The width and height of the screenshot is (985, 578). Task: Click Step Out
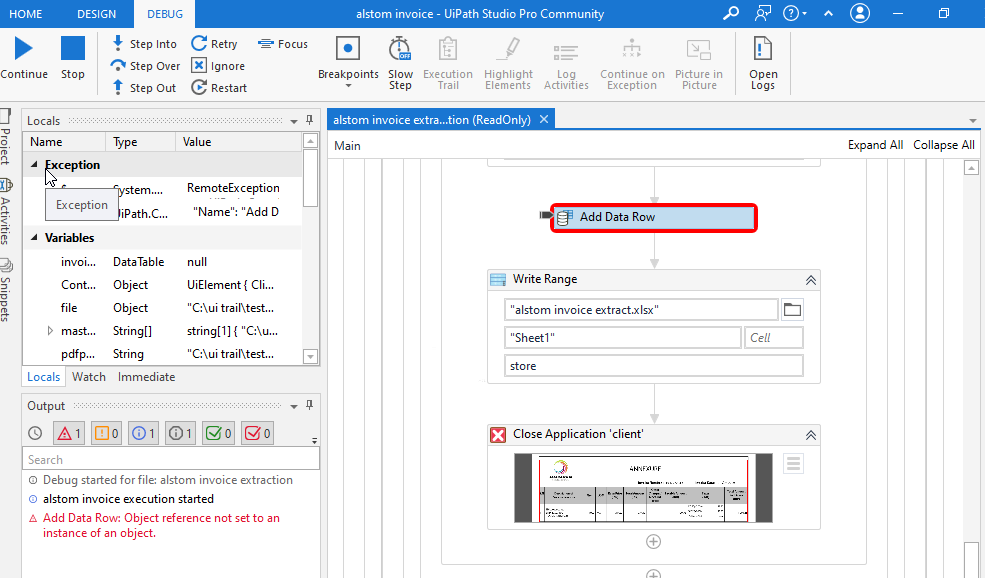pos(144,88)
